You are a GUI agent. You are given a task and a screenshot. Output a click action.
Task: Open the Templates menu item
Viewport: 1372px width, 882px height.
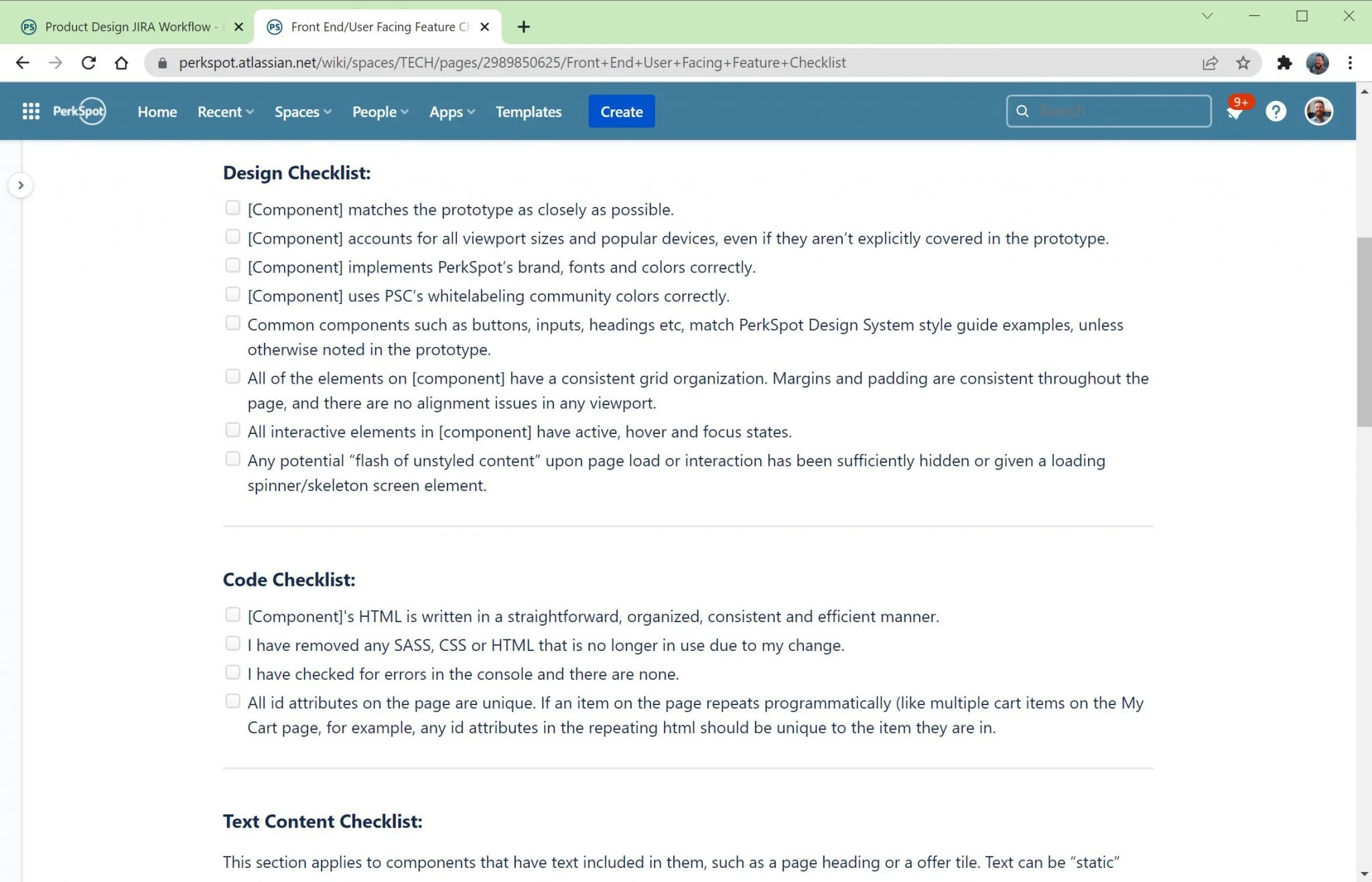[x=528, y=112]
